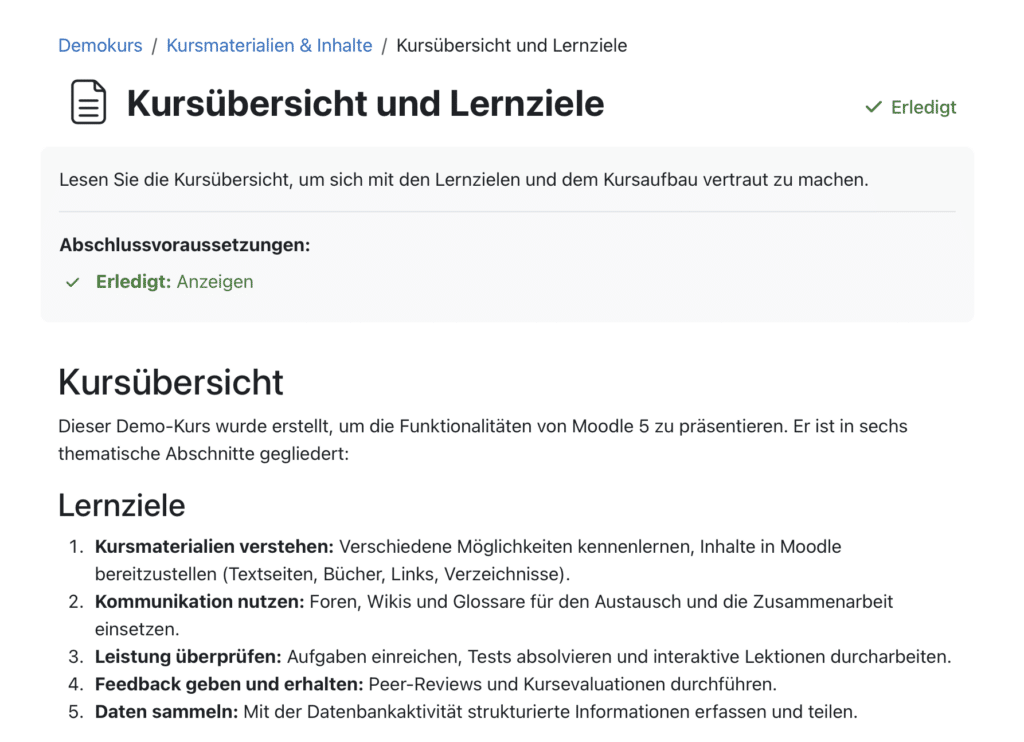Click the 'Leistung überprüfen:' list item

188,657
